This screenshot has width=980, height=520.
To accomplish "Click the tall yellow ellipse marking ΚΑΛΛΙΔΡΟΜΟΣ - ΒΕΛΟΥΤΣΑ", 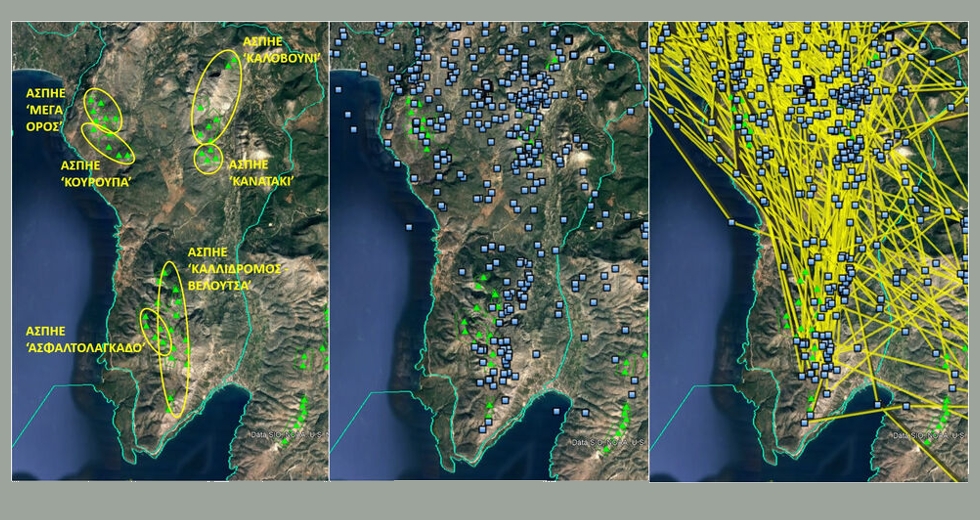I will pyautogui.click(x=172, y=339).
